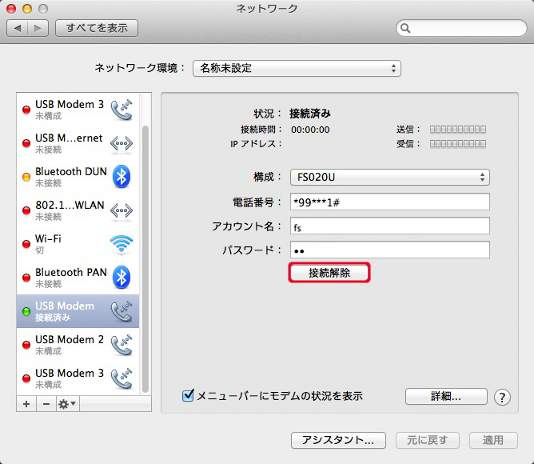
Task: Click the 接続解除 disconnect button
Action: click(x=329, y=273)
